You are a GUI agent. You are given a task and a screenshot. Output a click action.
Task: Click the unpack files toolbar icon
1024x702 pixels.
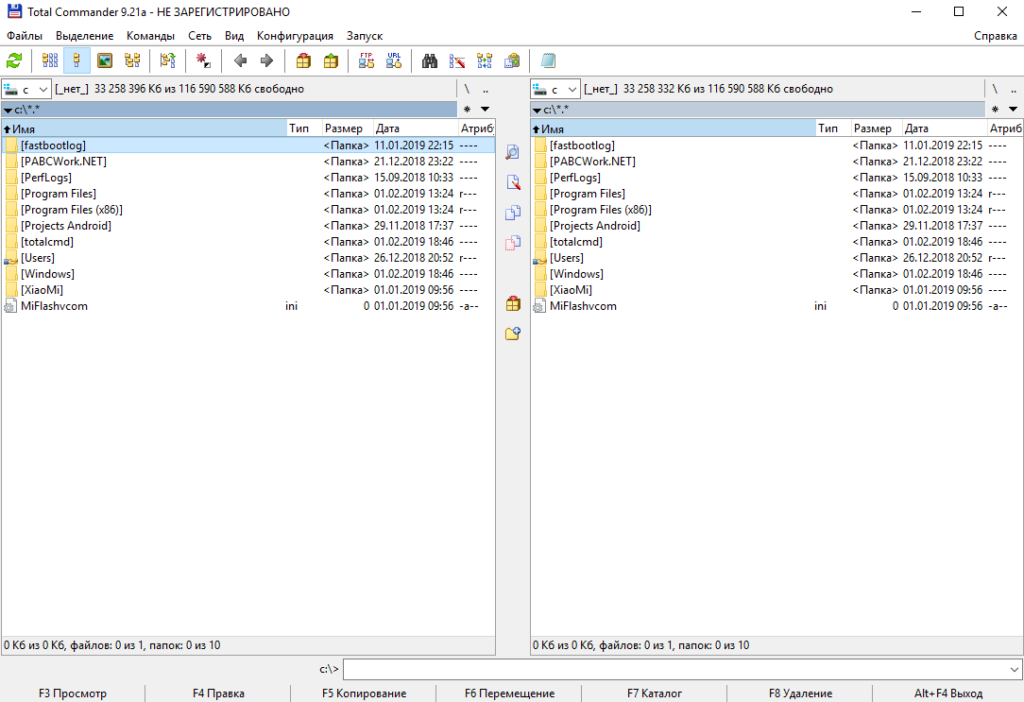(331, 61)
